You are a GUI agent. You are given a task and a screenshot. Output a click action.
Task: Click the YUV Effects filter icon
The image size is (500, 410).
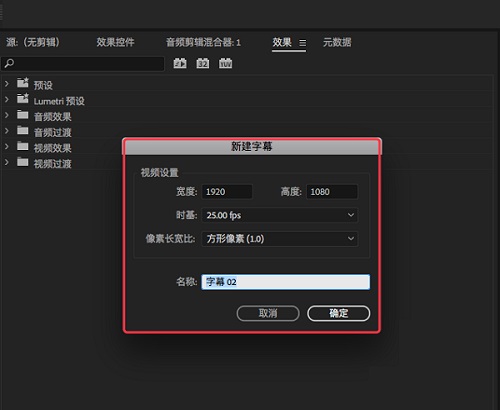[226, 63]
